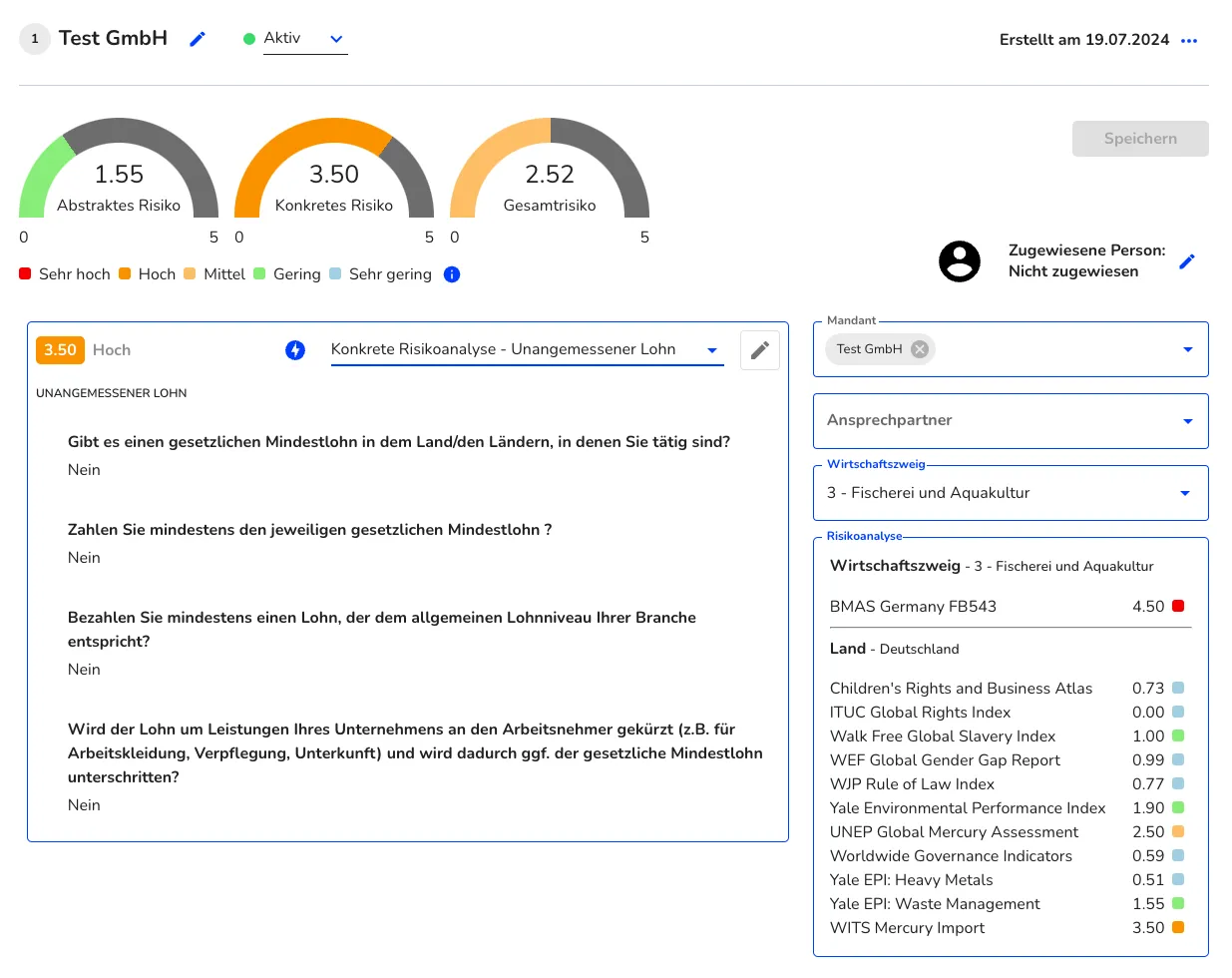Screen dimensions: 1232x978
Task: Click the Speichern button
Action: [1139, 139]
